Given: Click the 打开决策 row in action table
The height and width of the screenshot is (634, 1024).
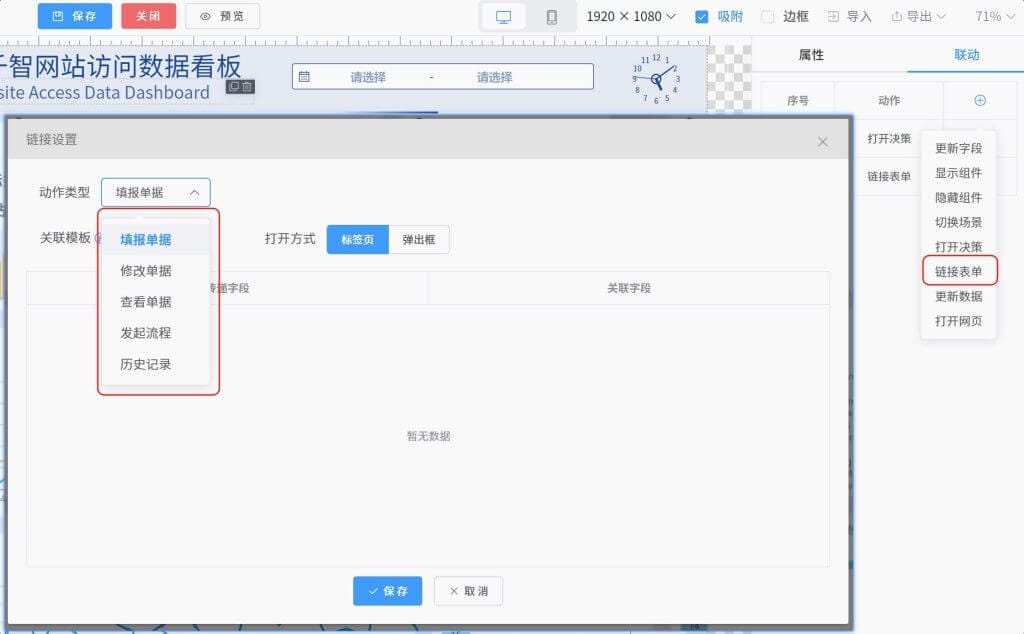Looking at the screenshot, I should tap(889, 138).
